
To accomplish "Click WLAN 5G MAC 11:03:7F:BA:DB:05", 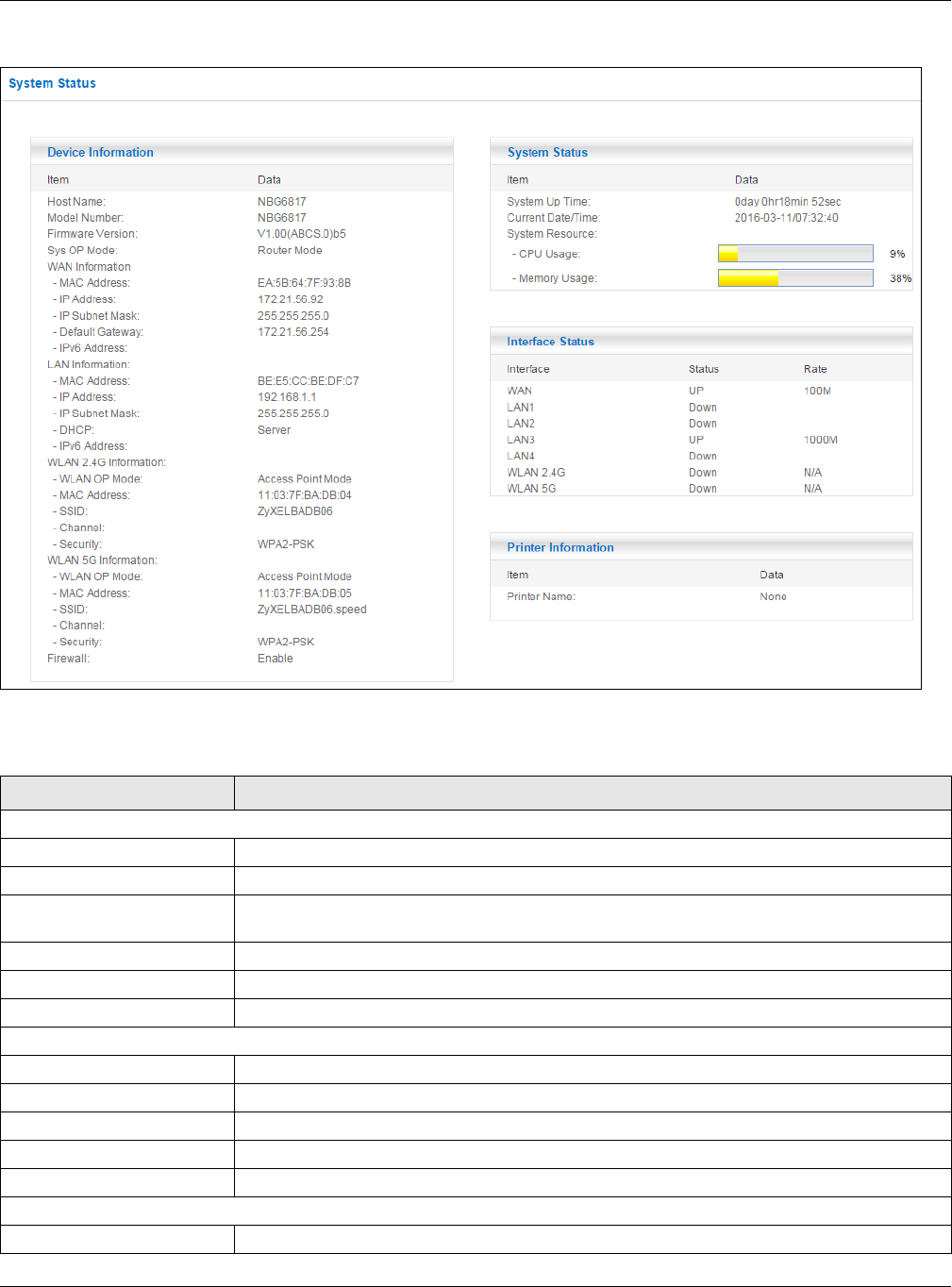I will point(305,593).
